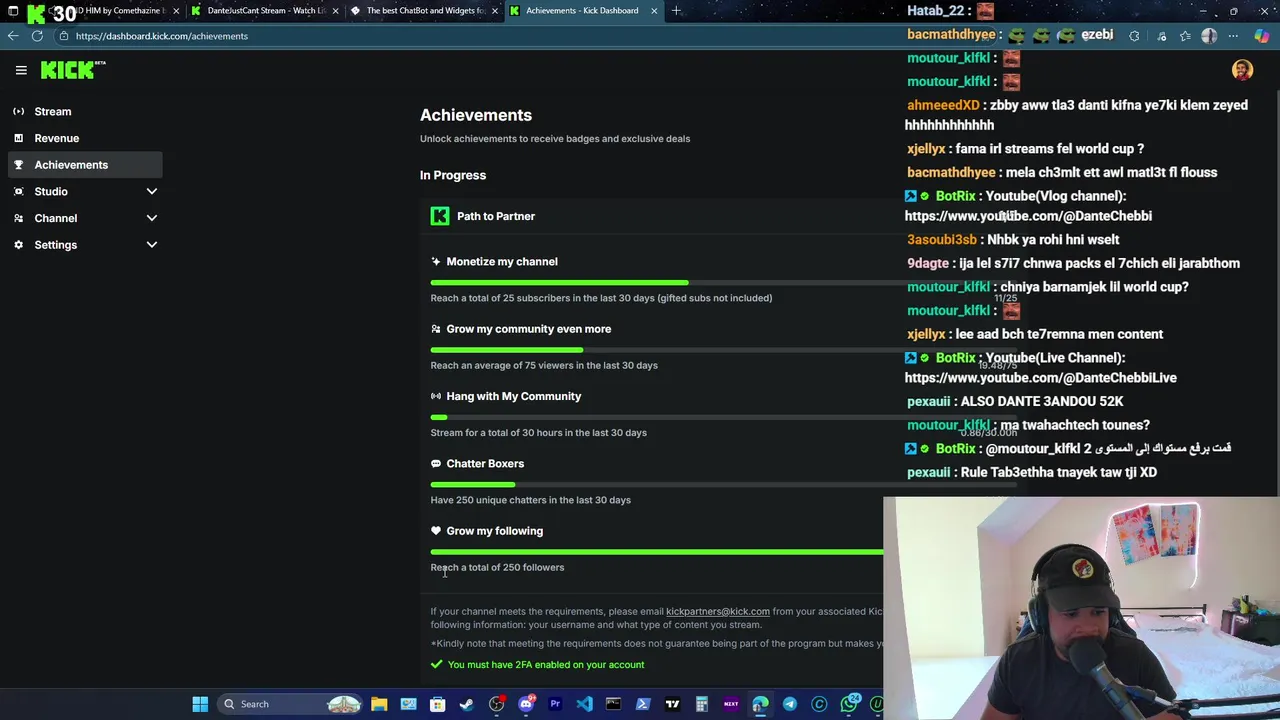Screen dimensions: 1280x720
Task: Click the kickpartners@kick.com email link
Action: [718, 611]
